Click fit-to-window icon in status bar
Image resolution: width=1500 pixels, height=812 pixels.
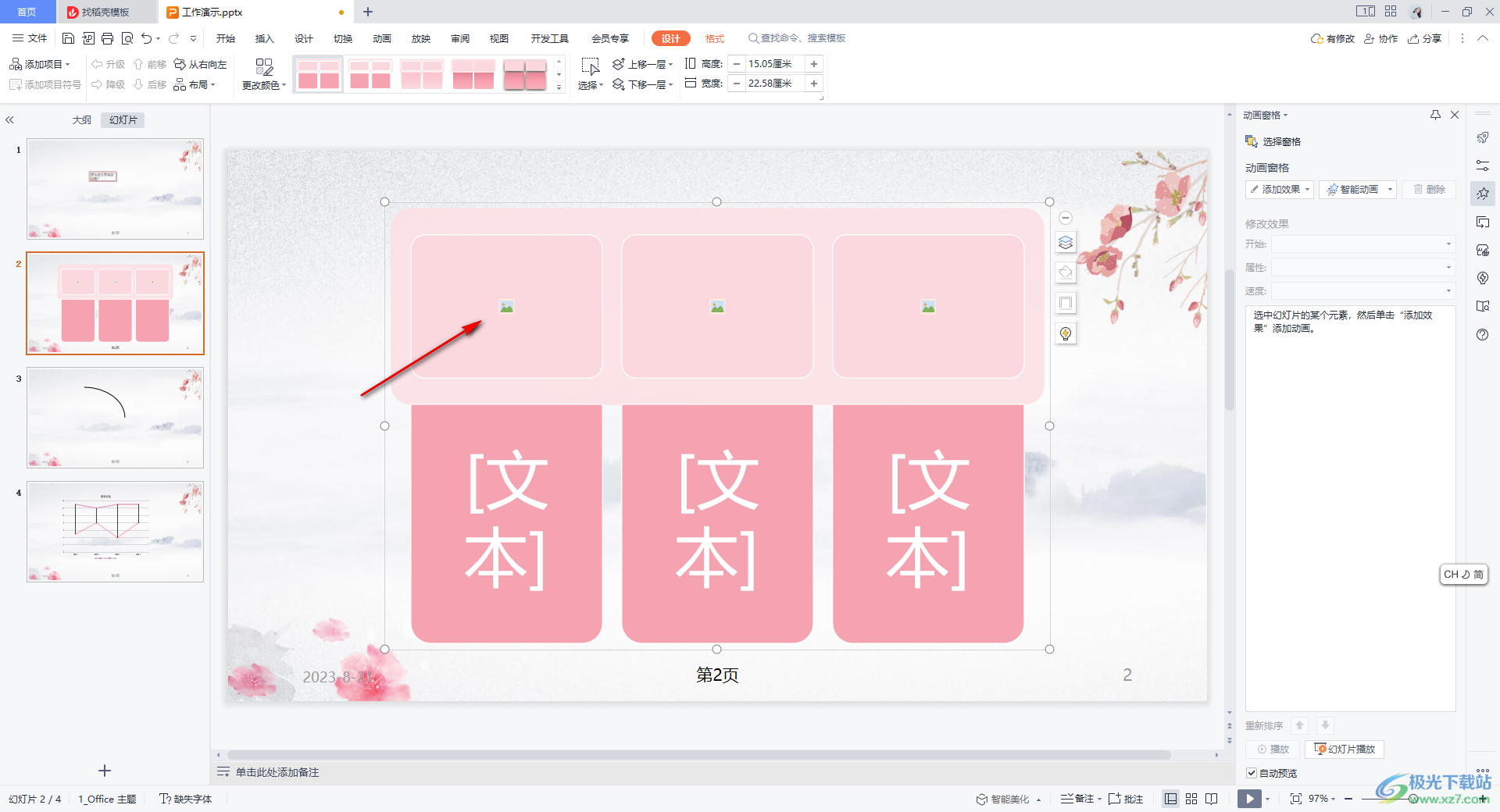(x=1296, y=799)
